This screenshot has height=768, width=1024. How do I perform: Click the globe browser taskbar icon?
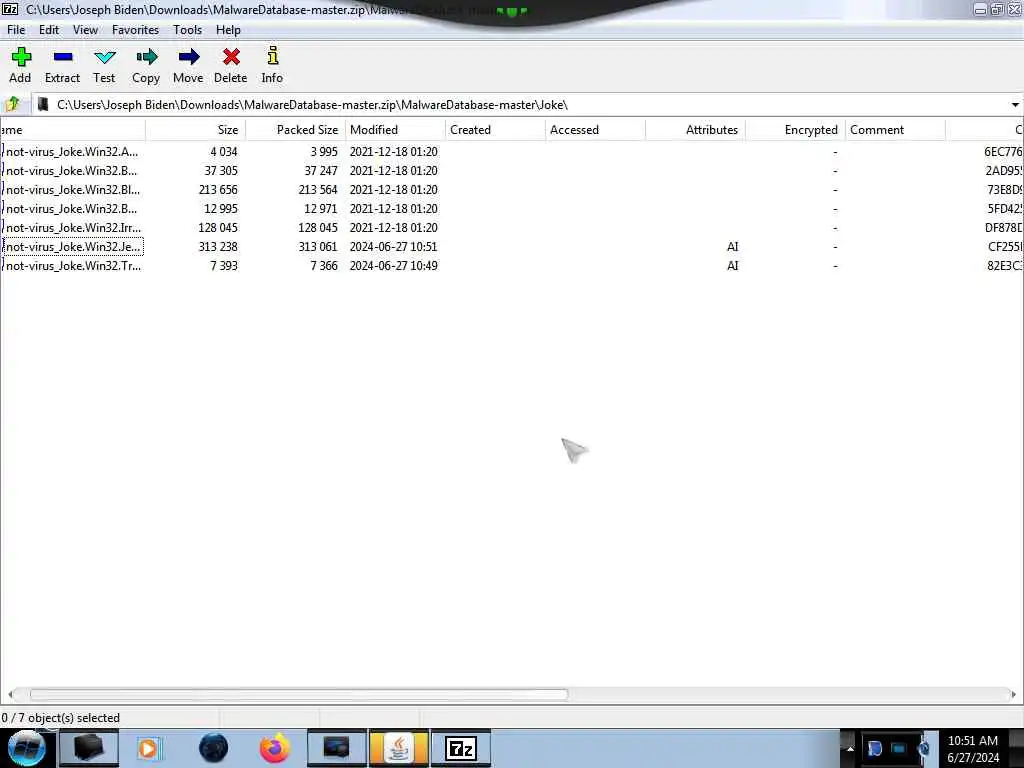pyautogui.click(x=213, y=748)
